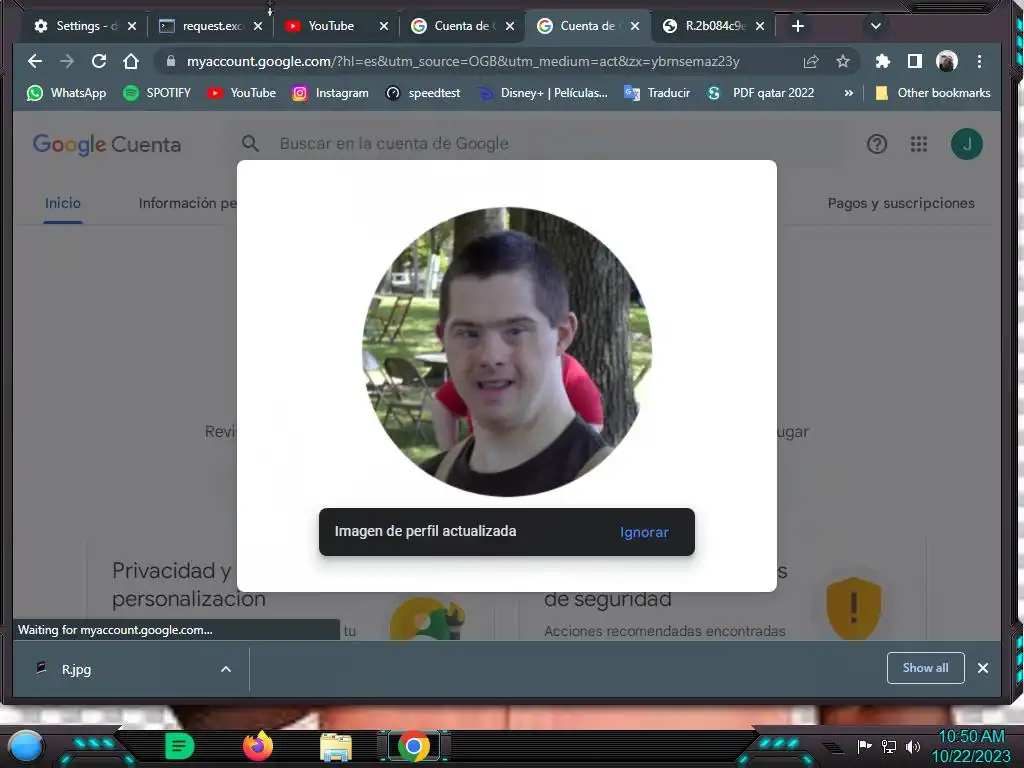Close the YouTube tab
The image size is (1024, 768).
pyautogui.click(x=384, y=26)
